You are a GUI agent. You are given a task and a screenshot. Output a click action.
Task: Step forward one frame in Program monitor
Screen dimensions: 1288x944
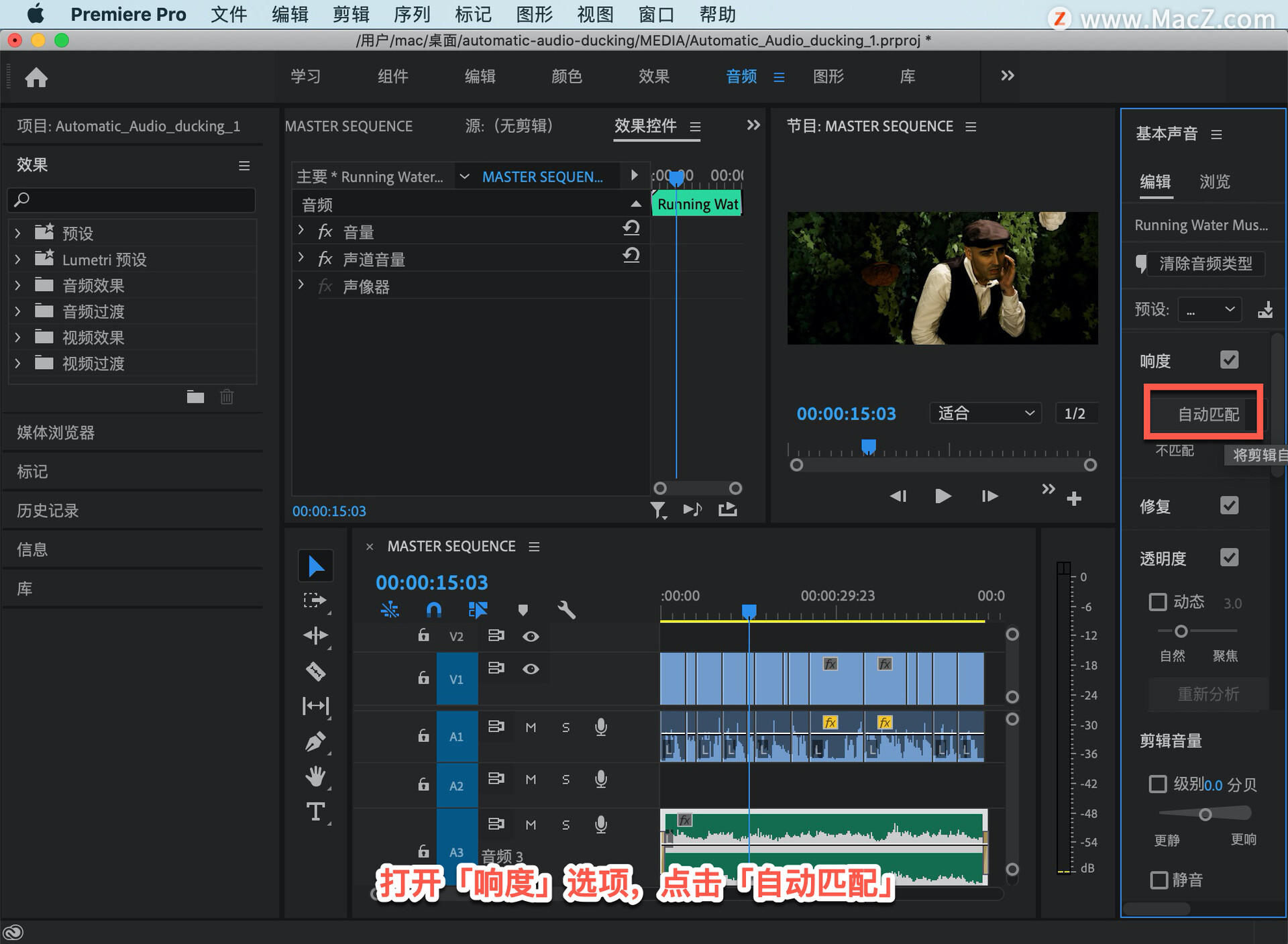click(989, 496)
